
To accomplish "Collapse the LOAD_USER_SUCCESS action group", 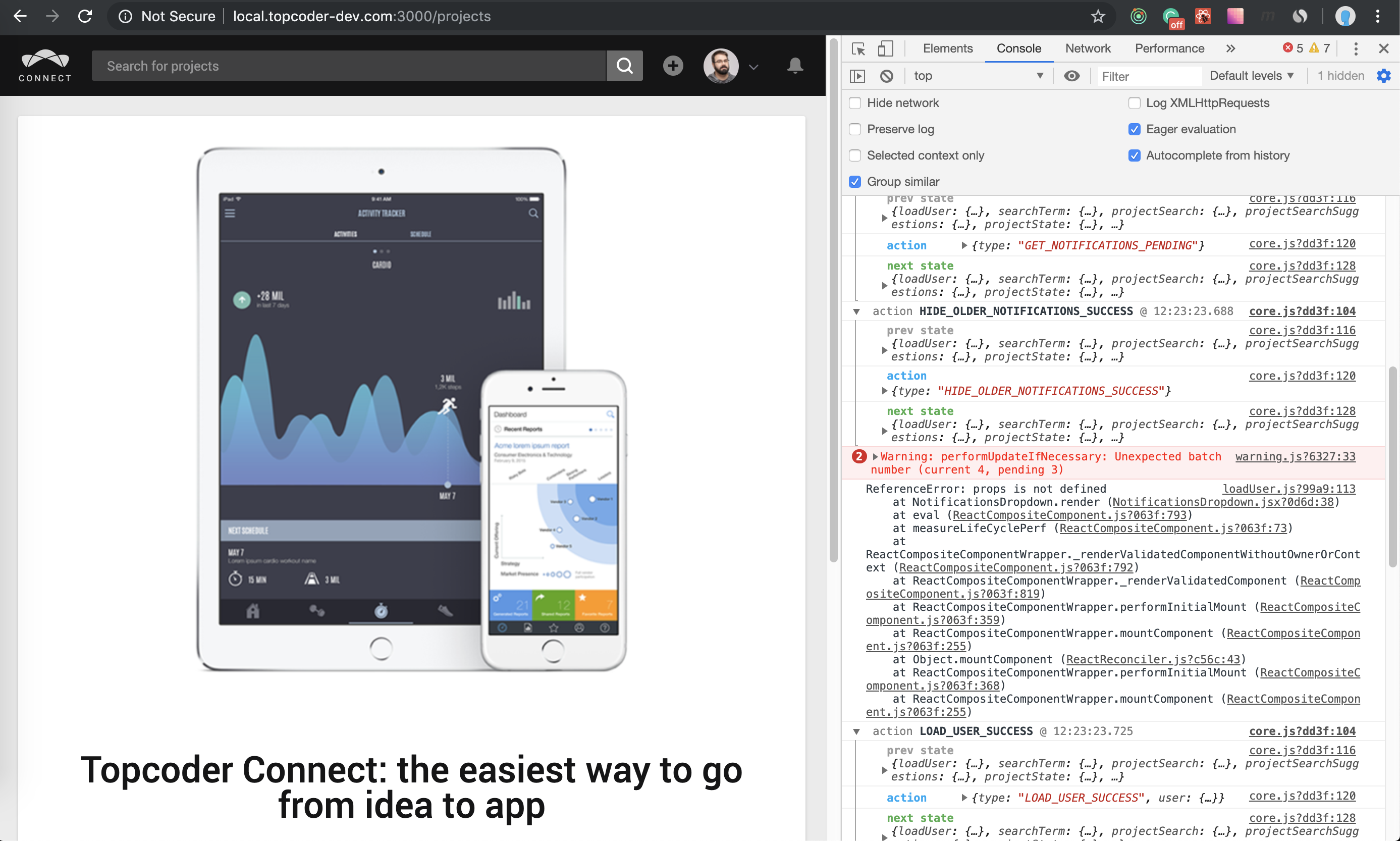I will (856, 731).
